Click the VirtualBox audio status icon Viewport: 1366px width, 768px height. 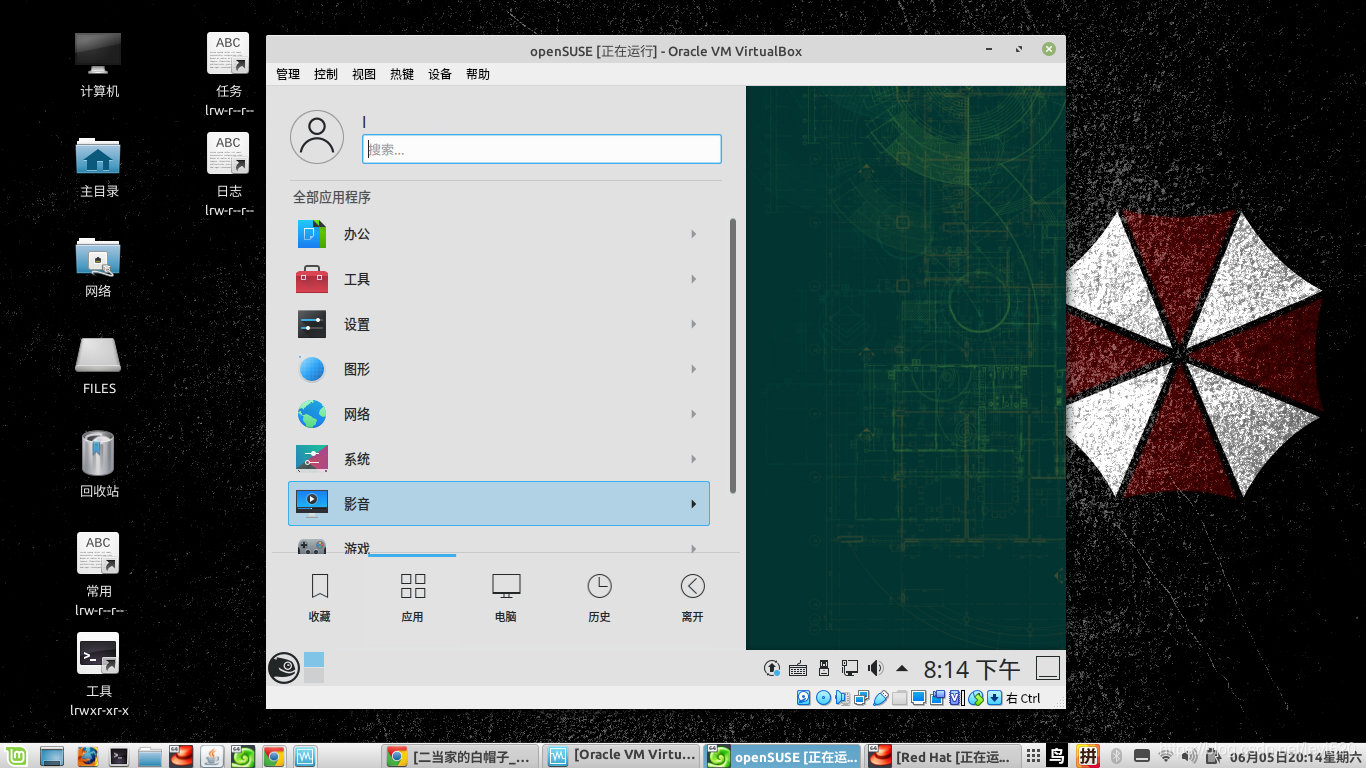click(842, 698)
